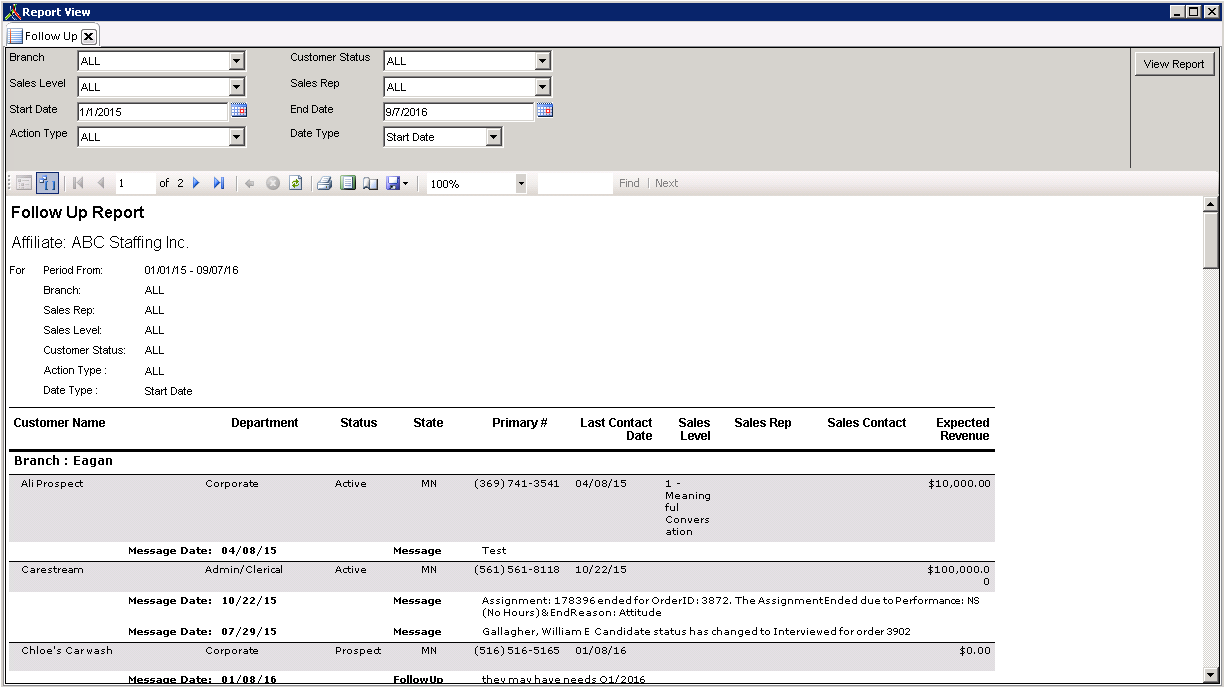1224x687 pixels.
Task: Select the Ali Prospect customer row
Action: (x=502, y=508)
